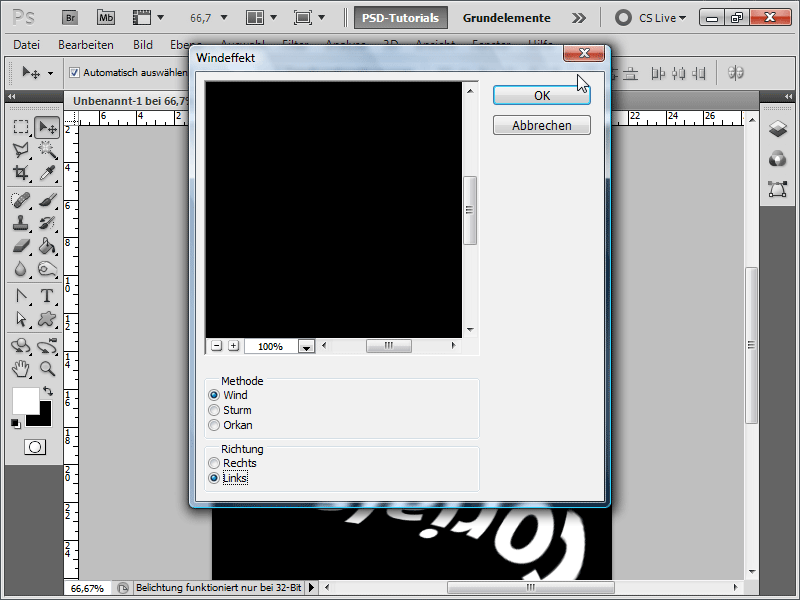This screenshot has width=800, height=600.
Task: Launch Mini Bridge
Action: point(106,18)
